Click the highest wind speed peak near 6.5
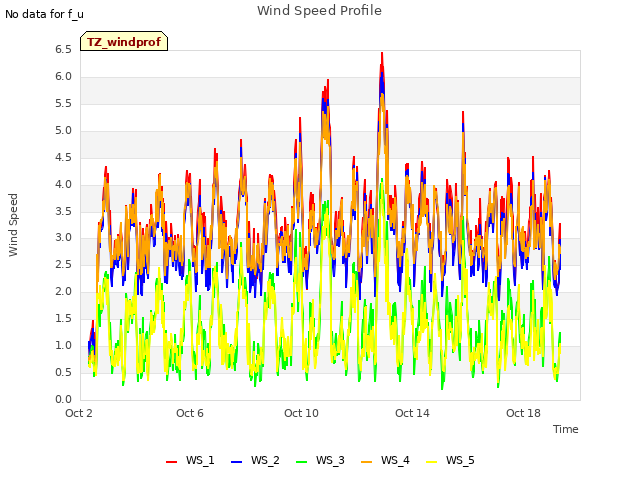The image size is (640, 480). coord(382,53)
